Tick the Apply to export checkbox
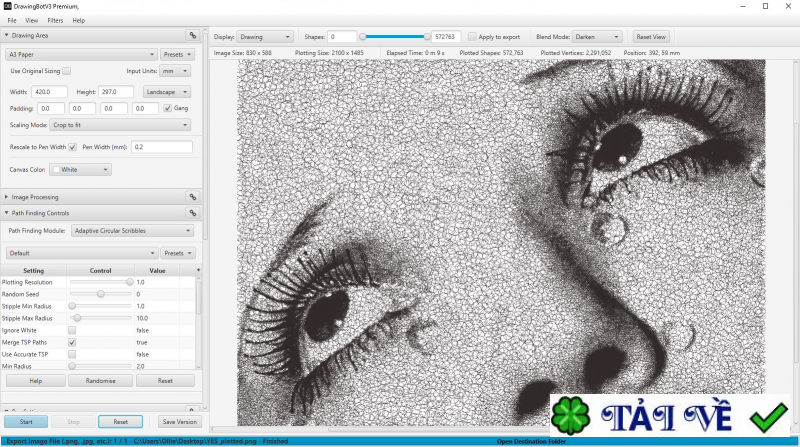This screenshot has width=800, height=447. click(473, 36)
